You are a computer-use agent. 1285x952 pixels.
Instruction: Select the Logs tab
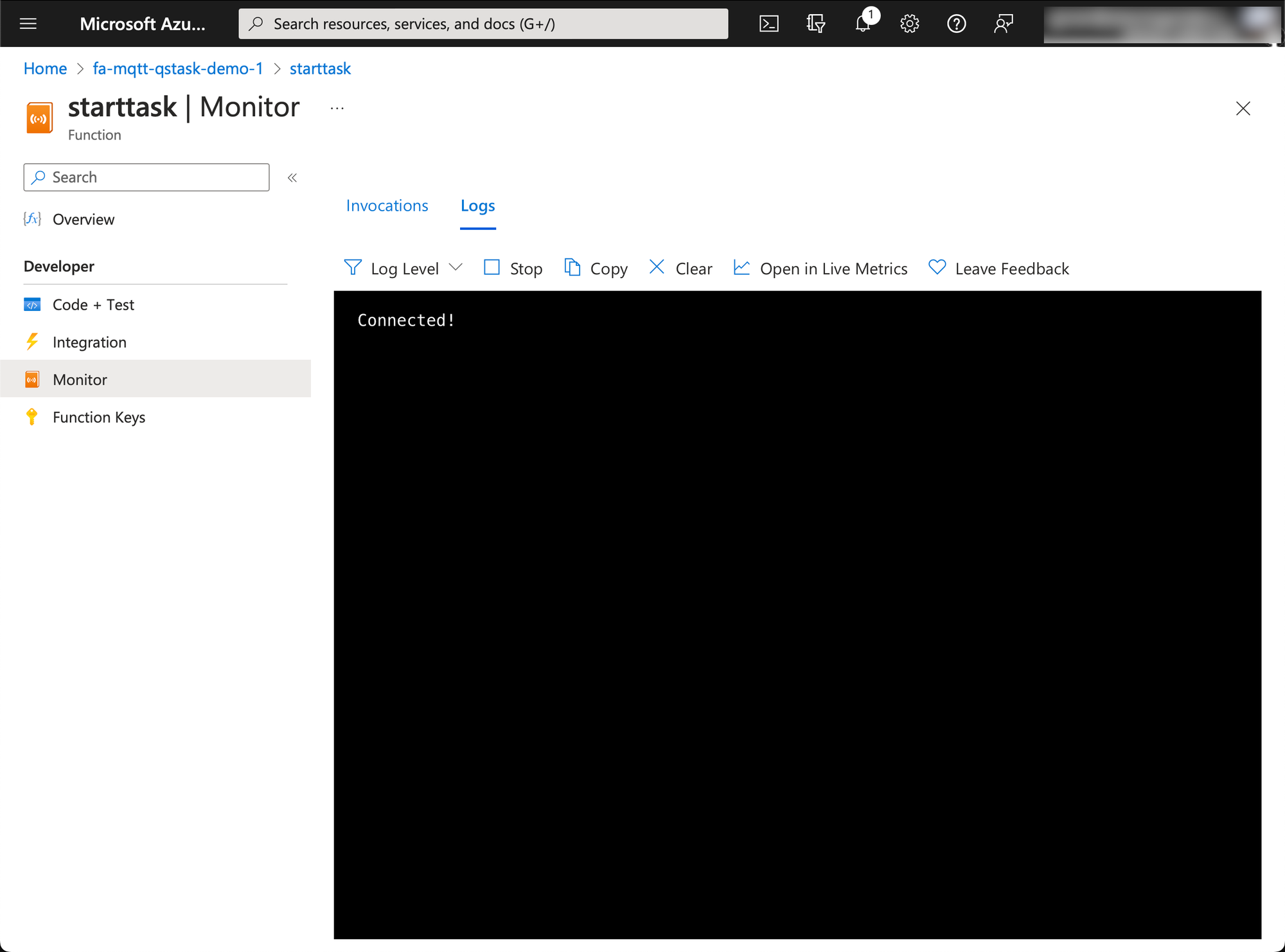pos(478,206)
